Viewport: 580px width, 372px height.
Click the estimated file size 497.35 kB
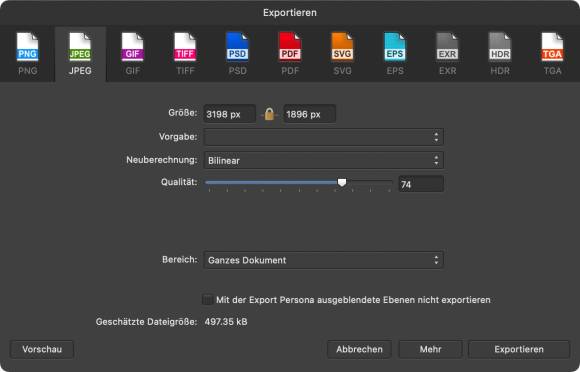(x=226, y=322)
